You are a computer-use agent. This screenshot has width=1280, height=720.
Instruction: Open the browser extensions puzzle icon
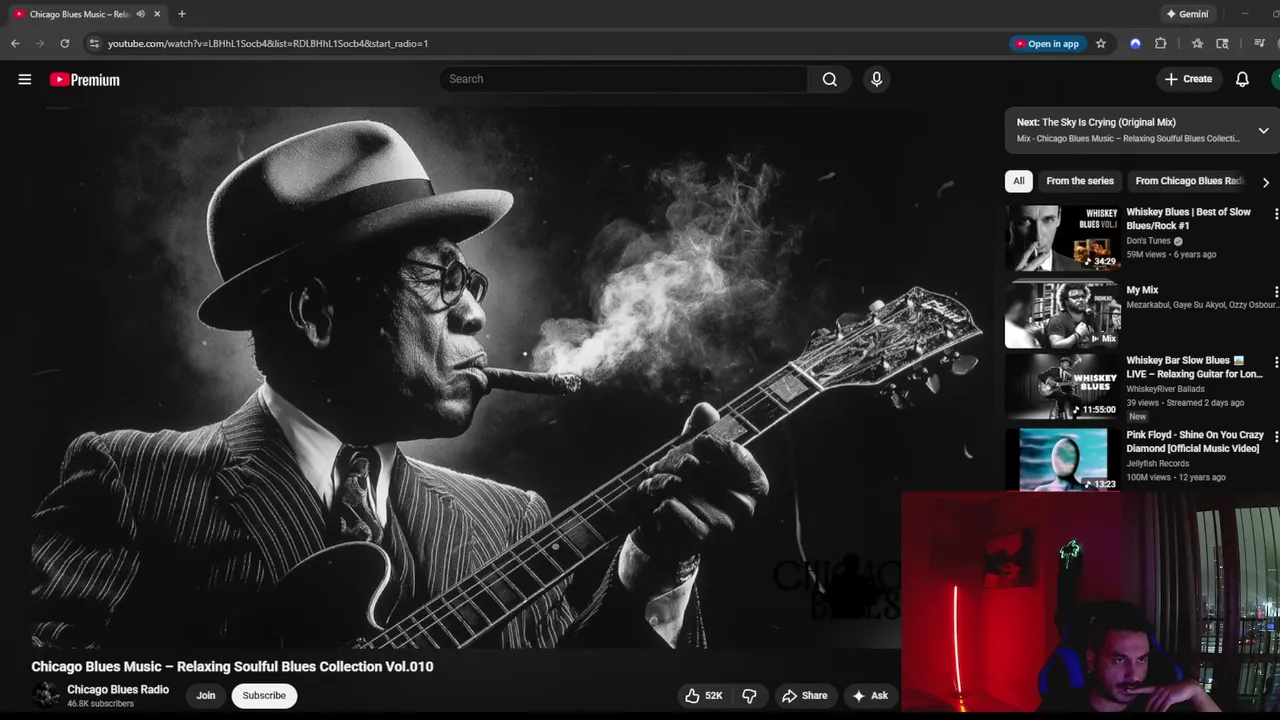coord(1161,43)
